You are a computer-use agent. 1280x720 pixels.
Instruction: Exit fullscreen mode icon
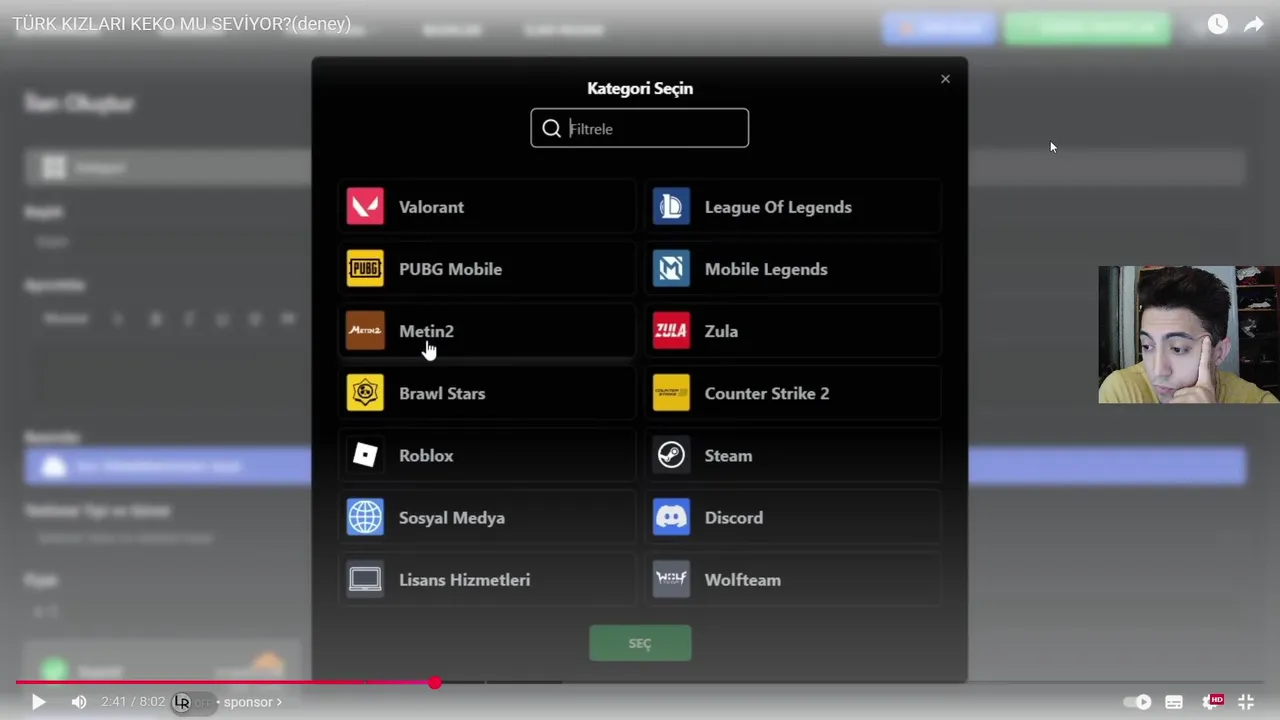[1246, 702]
